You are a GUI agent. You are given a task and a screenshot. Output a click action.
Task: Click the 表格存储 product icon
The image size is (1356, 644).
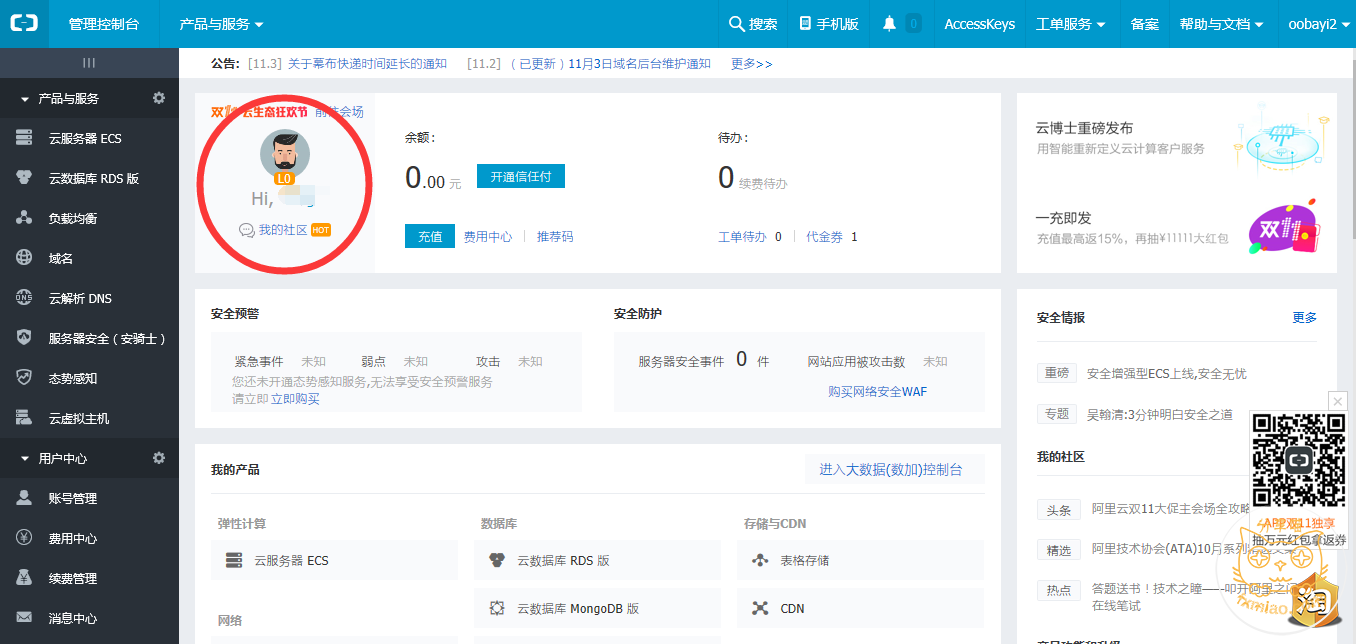click(x=760, y=560)
